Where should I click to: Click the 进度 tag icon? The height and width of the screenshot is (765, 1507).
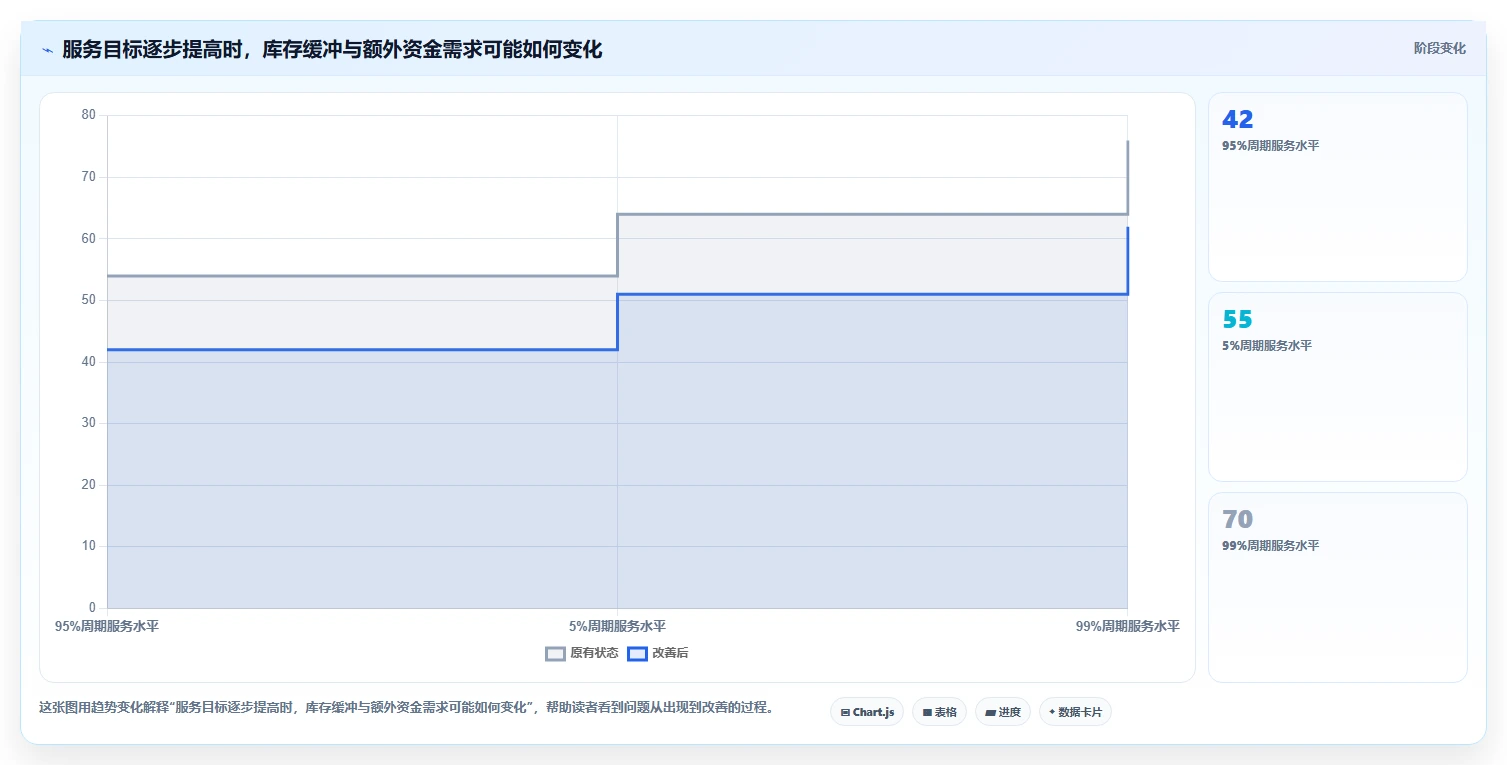990,713
